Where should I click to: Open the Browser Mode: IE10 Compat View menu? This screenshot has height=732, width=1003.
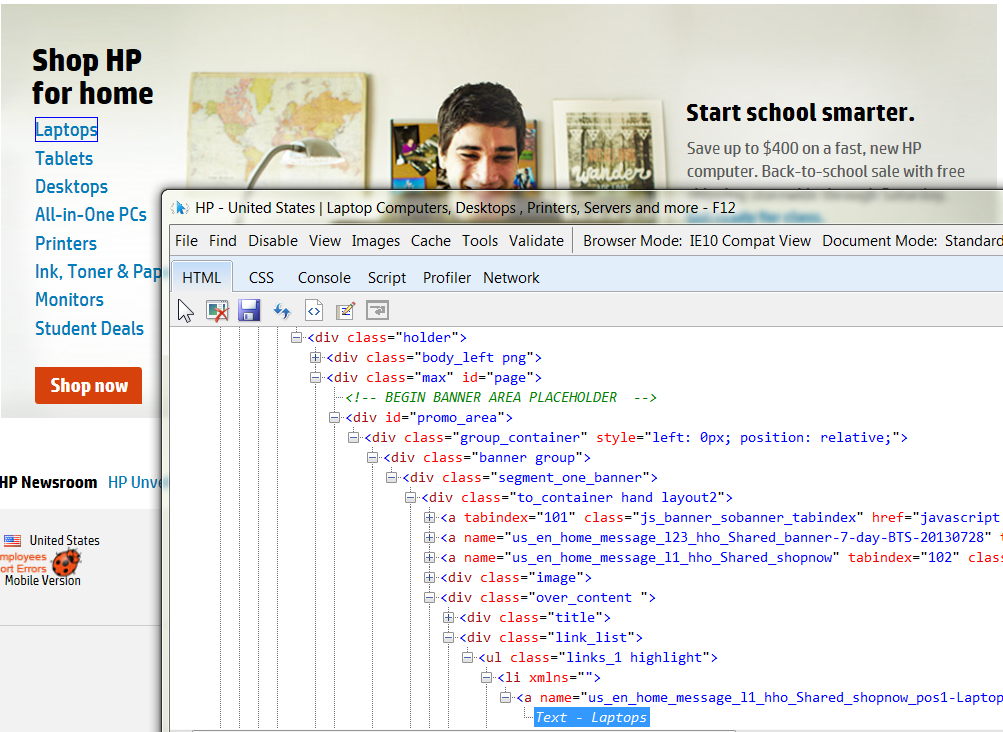697,241
